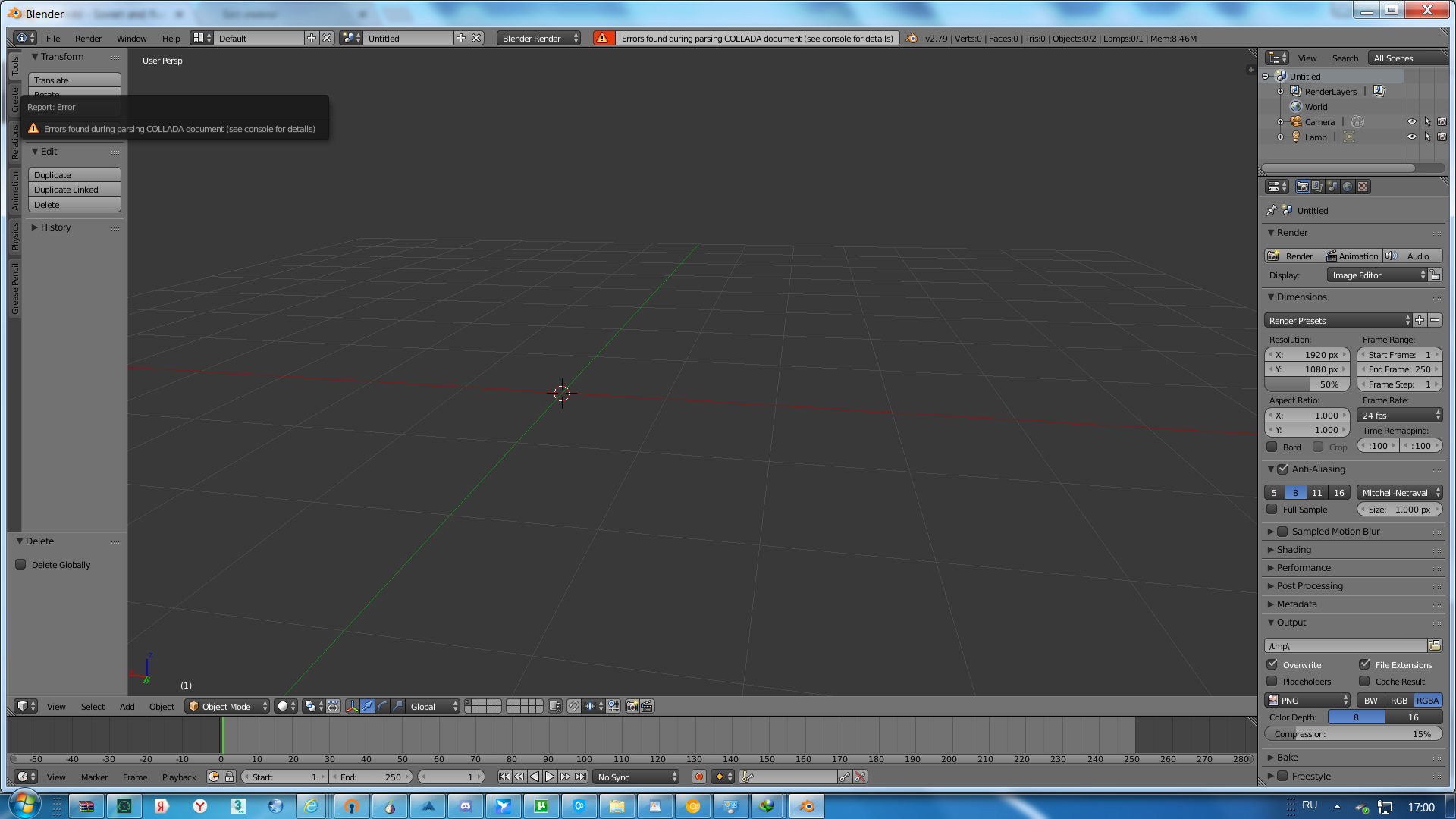Toggle the Anti-Aliasing checkbox

tap(1282, 469)
